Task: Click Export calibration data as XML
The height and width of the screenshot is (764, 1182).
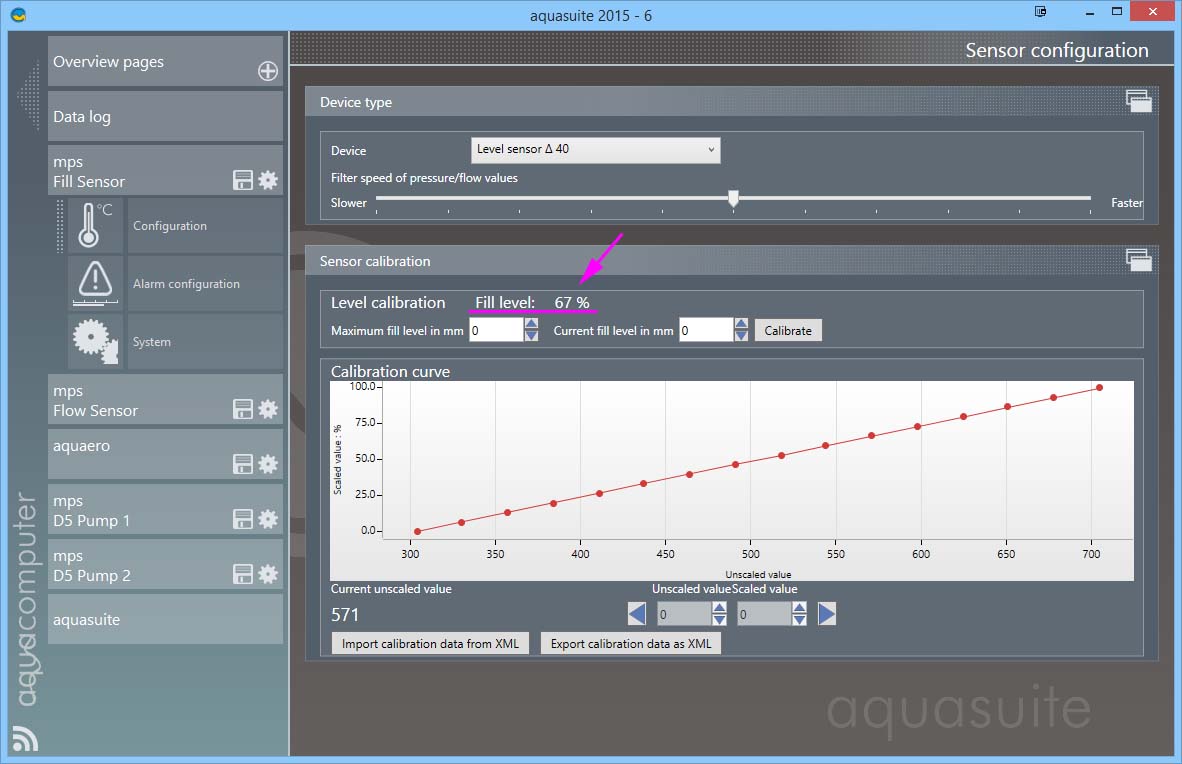Action: [x=630, y=643]
